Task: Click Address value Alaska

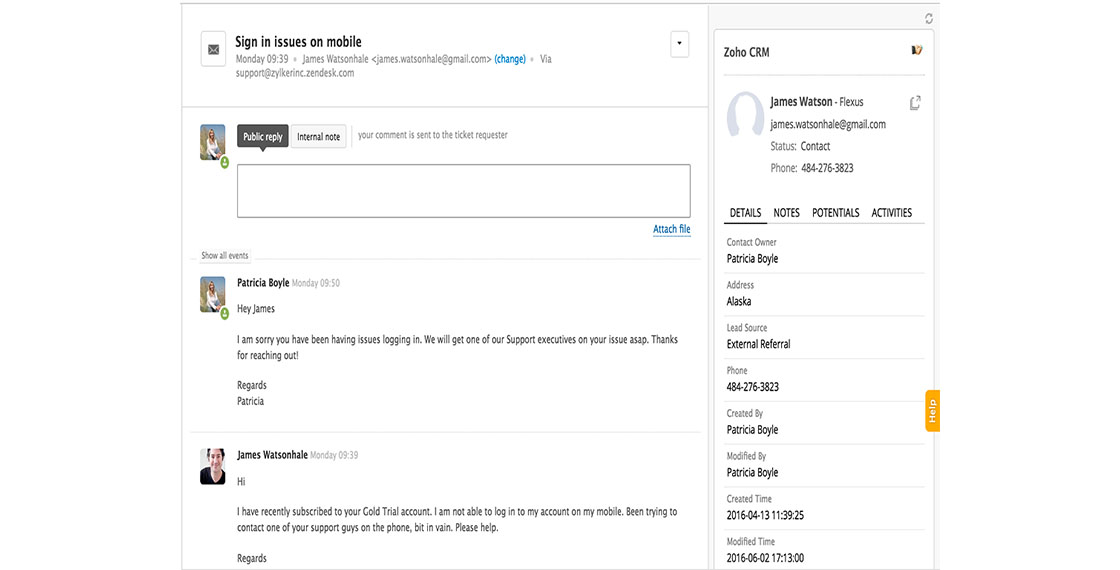Action: point(739,301)
